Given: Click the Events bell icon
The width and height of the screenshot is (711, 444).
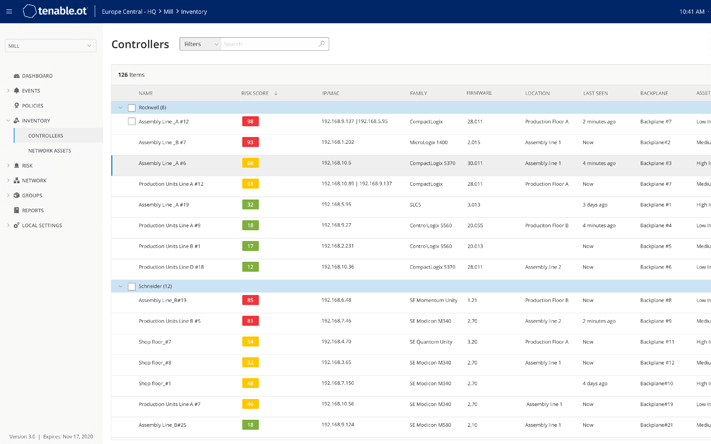Looking at the screenshot, I should pos(17,91).
